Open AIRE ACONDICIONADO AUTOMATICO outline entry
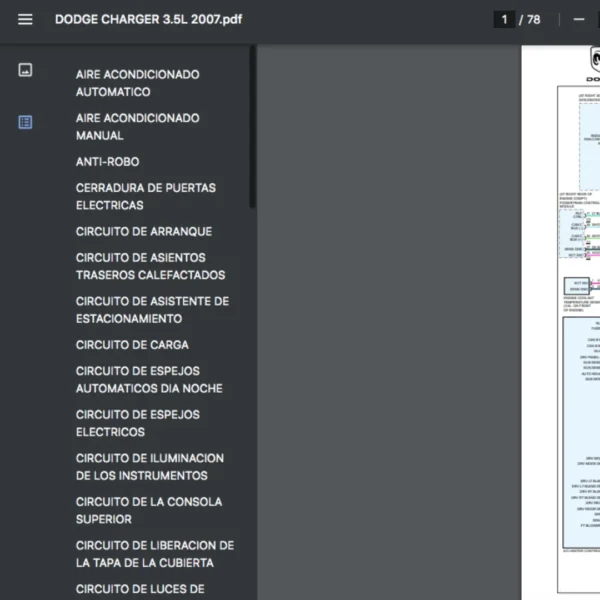This screenshot has width=600, height=600. coord(137,83)
